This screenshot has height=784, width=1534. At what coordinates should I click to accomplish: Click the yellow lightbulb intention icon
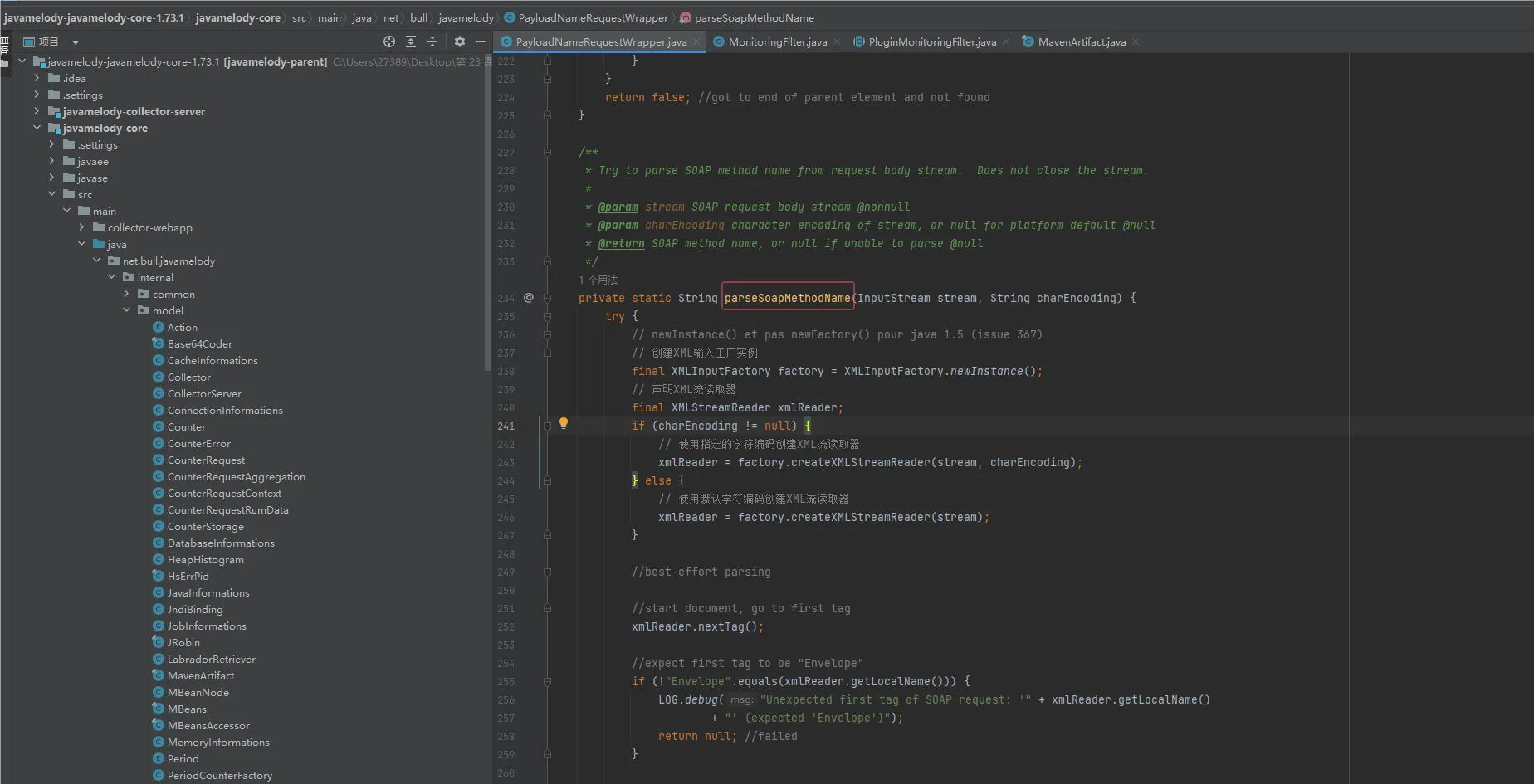click(x=564, y=424)
